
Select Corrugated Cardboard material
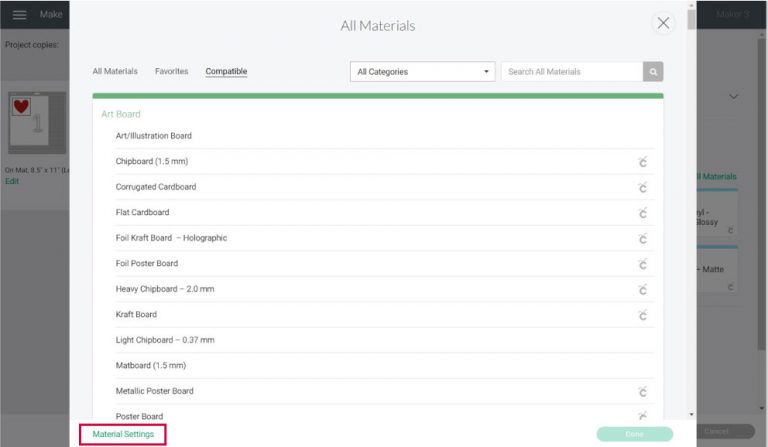coord(385,187)
